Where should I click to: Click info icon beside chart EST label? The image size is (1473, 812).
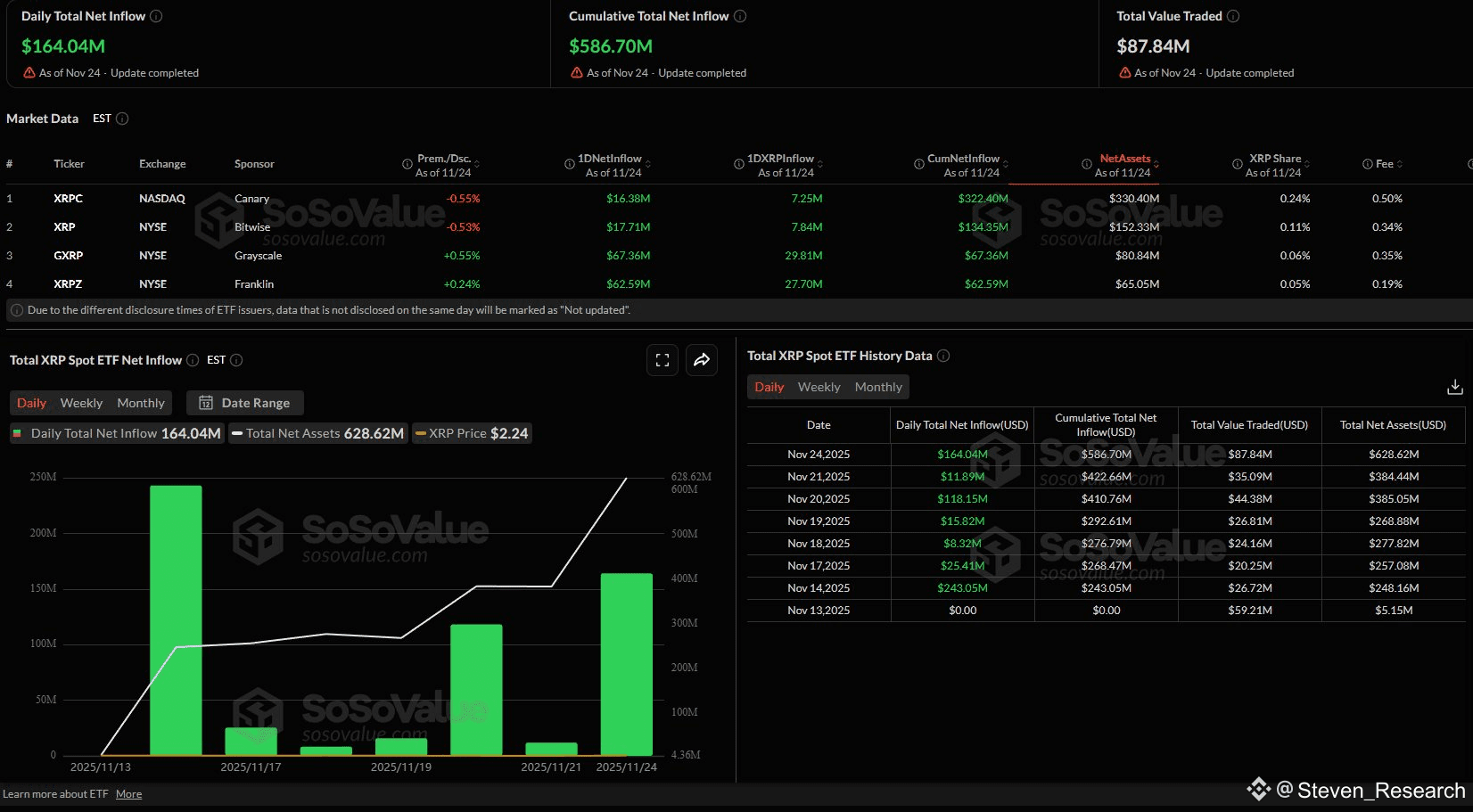(236, 360)
